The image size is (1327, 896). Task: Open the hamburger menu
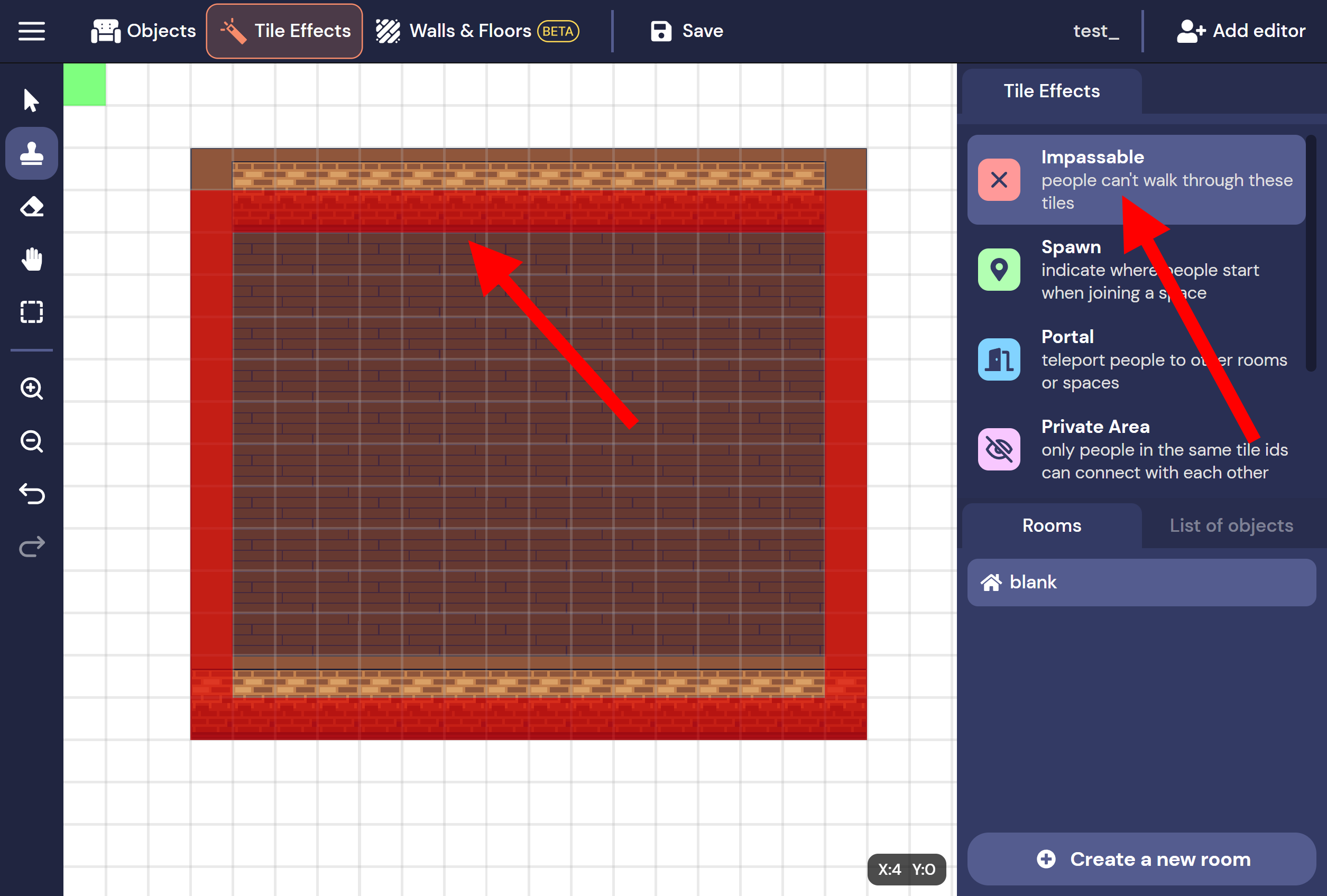coord(31,31)
